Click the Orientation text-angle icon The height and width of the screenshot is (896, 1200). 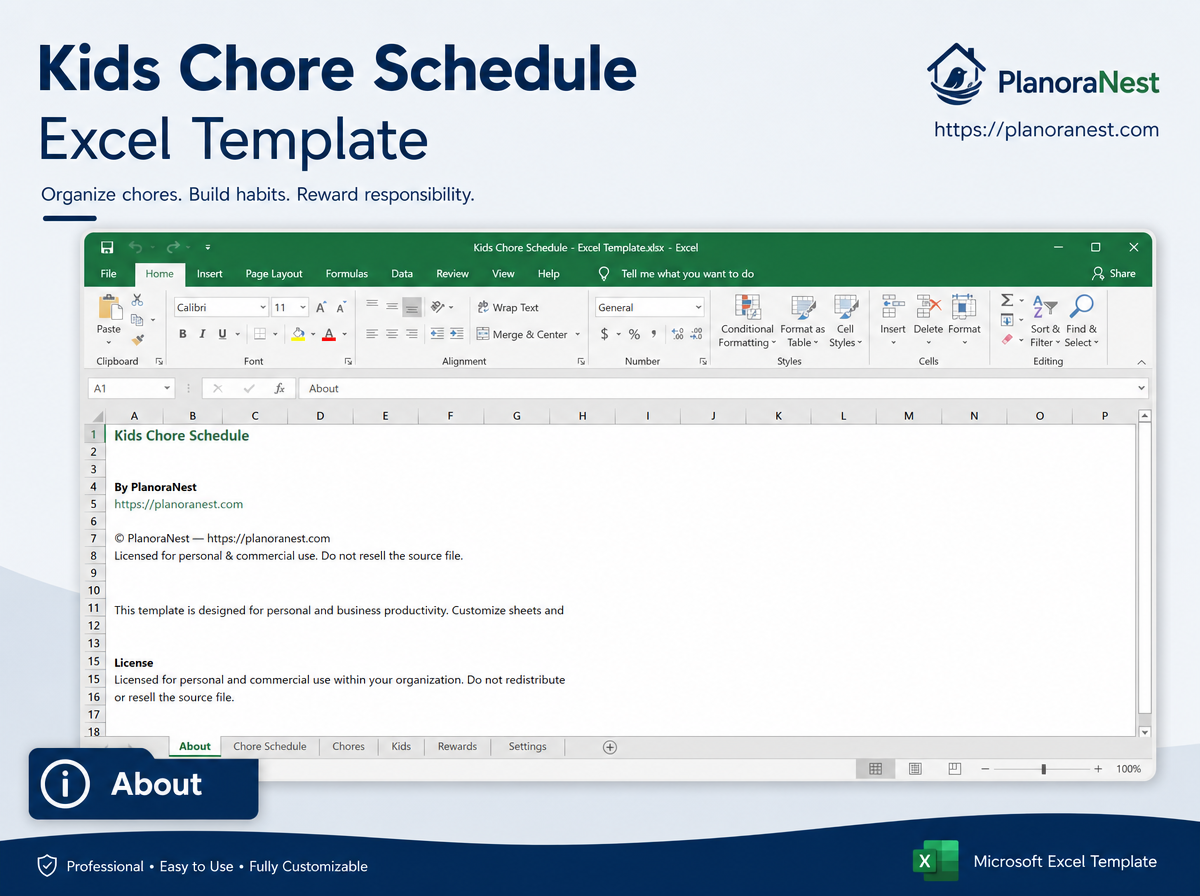[437, 307]
